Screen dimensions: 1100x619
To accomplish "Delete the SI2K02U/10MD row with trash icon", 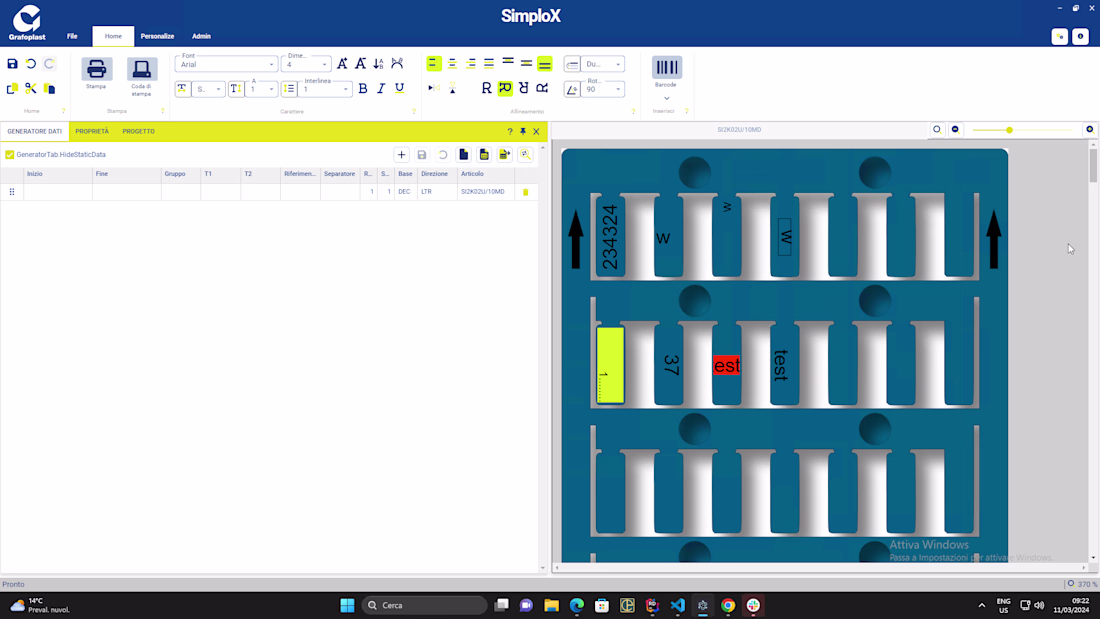I will click(x=525, y=192).
